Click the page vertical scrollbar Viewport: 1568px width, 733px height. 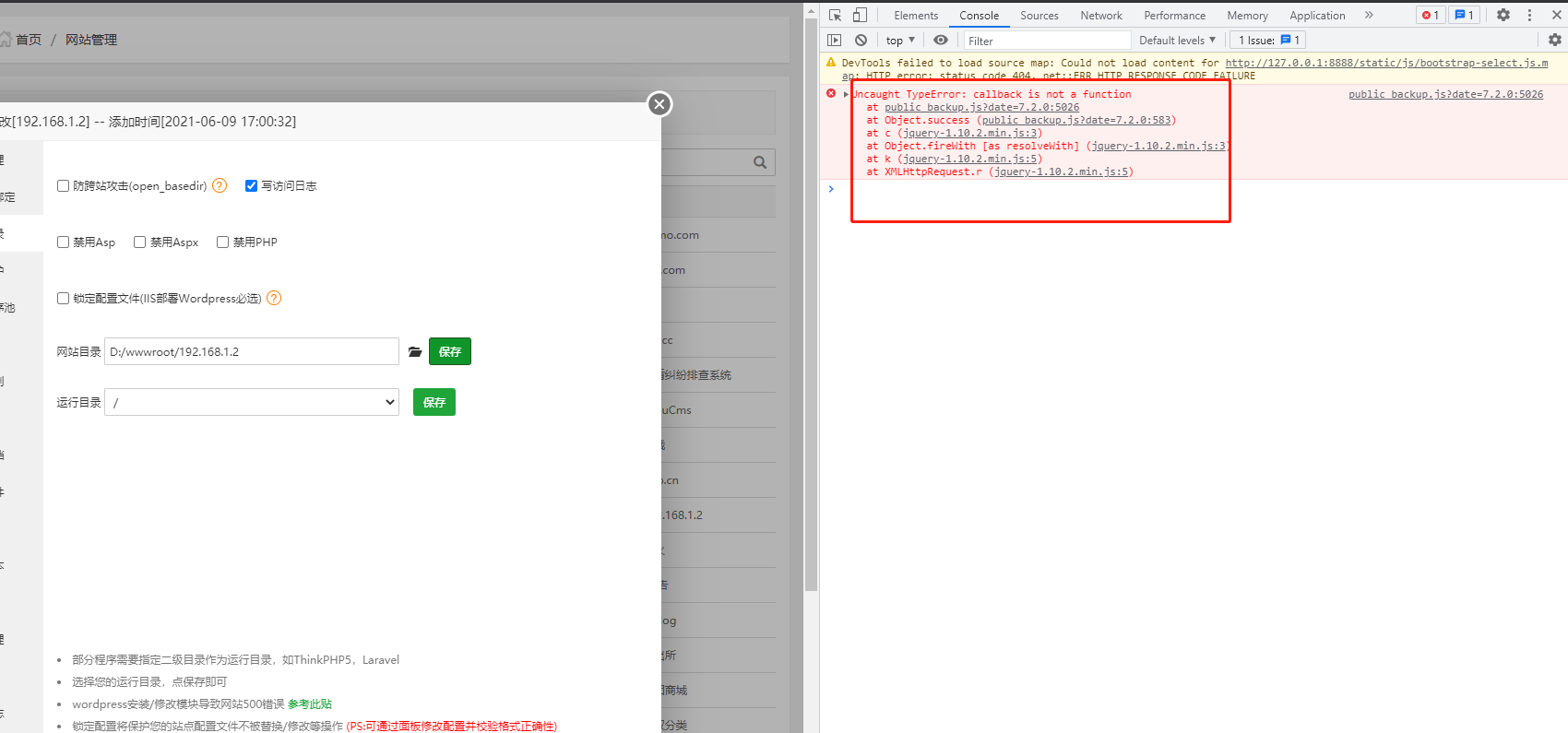pyautogui.click(x=811, y=304)
